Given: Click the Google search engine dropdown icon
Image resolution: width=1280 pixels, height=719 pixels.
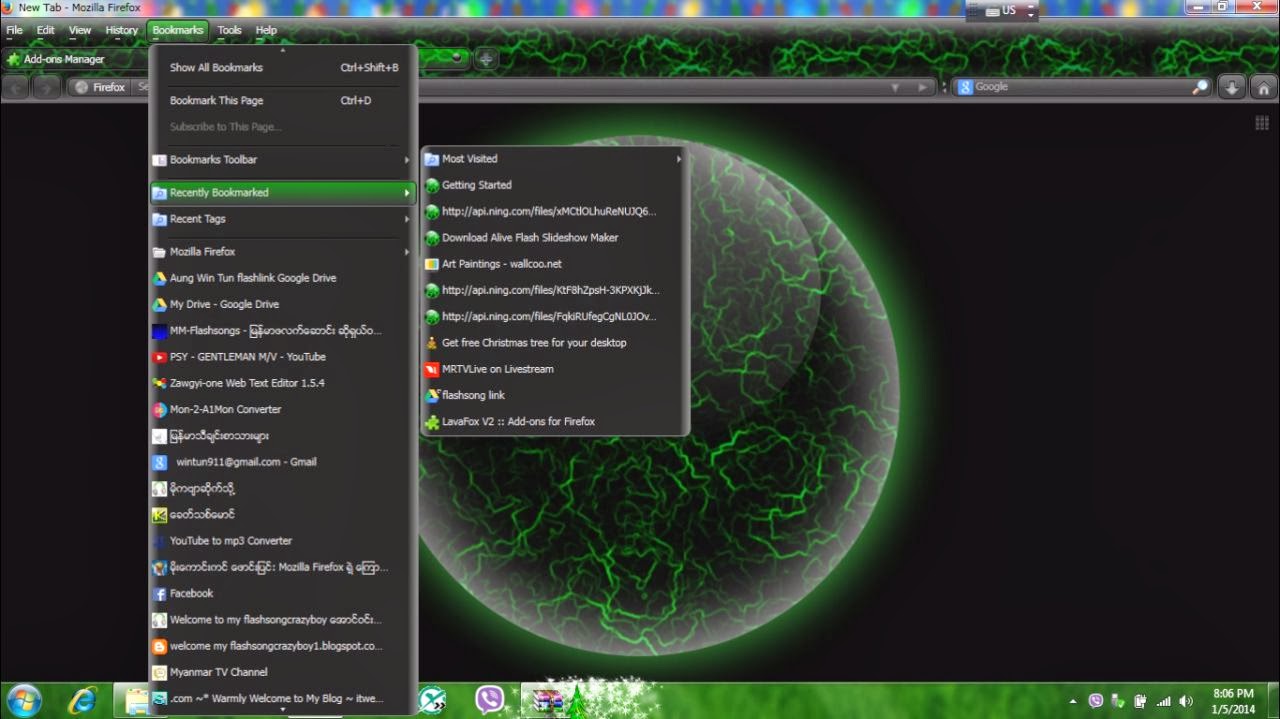Looking at the screenshot, I should (965, 87).
